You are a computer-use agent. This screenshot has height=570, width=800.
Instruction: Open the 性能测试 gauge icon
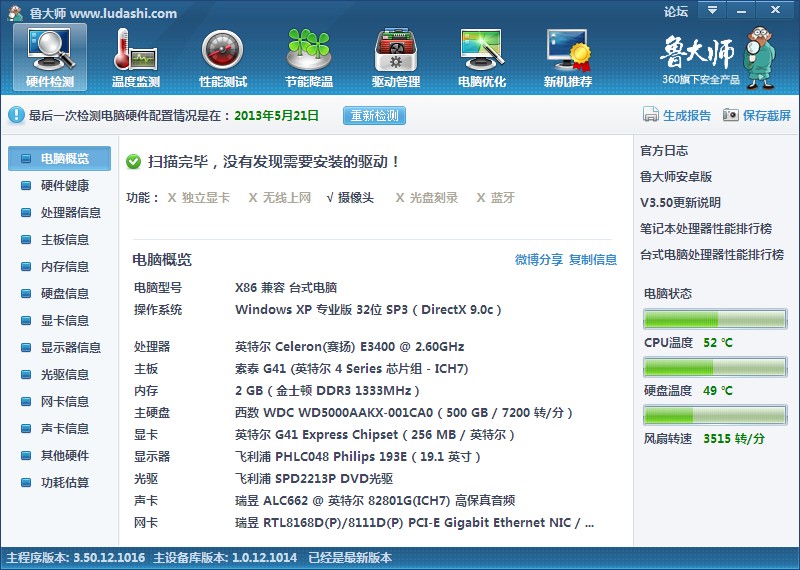tap(222, 58)
